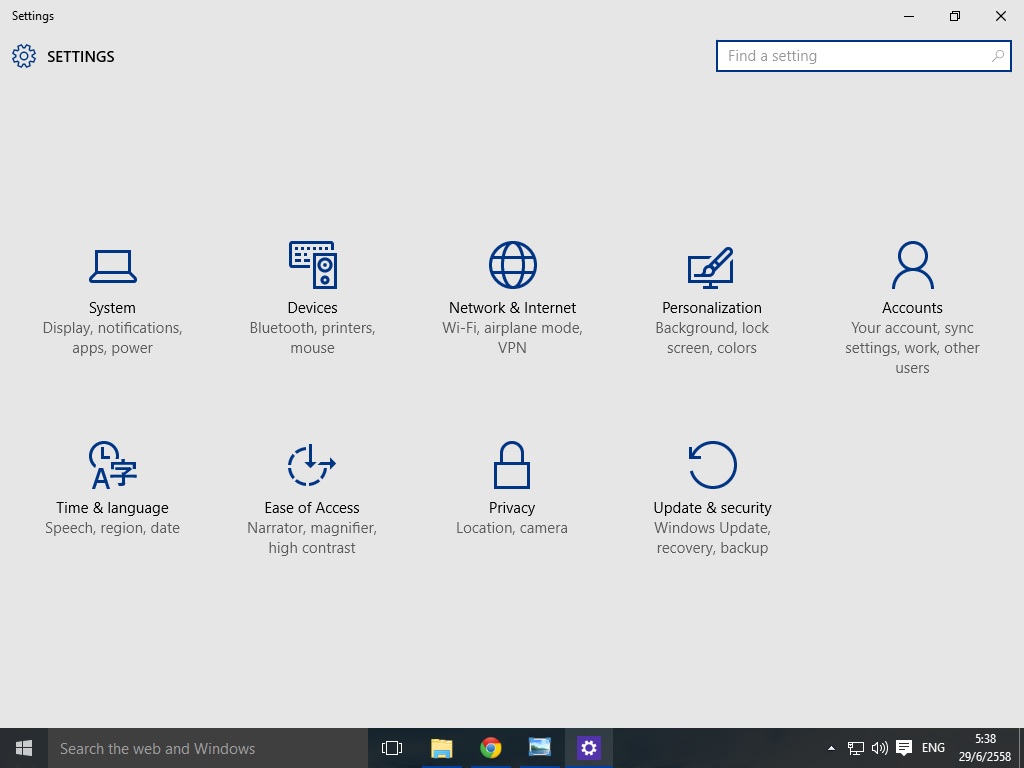
Task: Open the Ease of Access icon
Action: (x=312, y=465)
